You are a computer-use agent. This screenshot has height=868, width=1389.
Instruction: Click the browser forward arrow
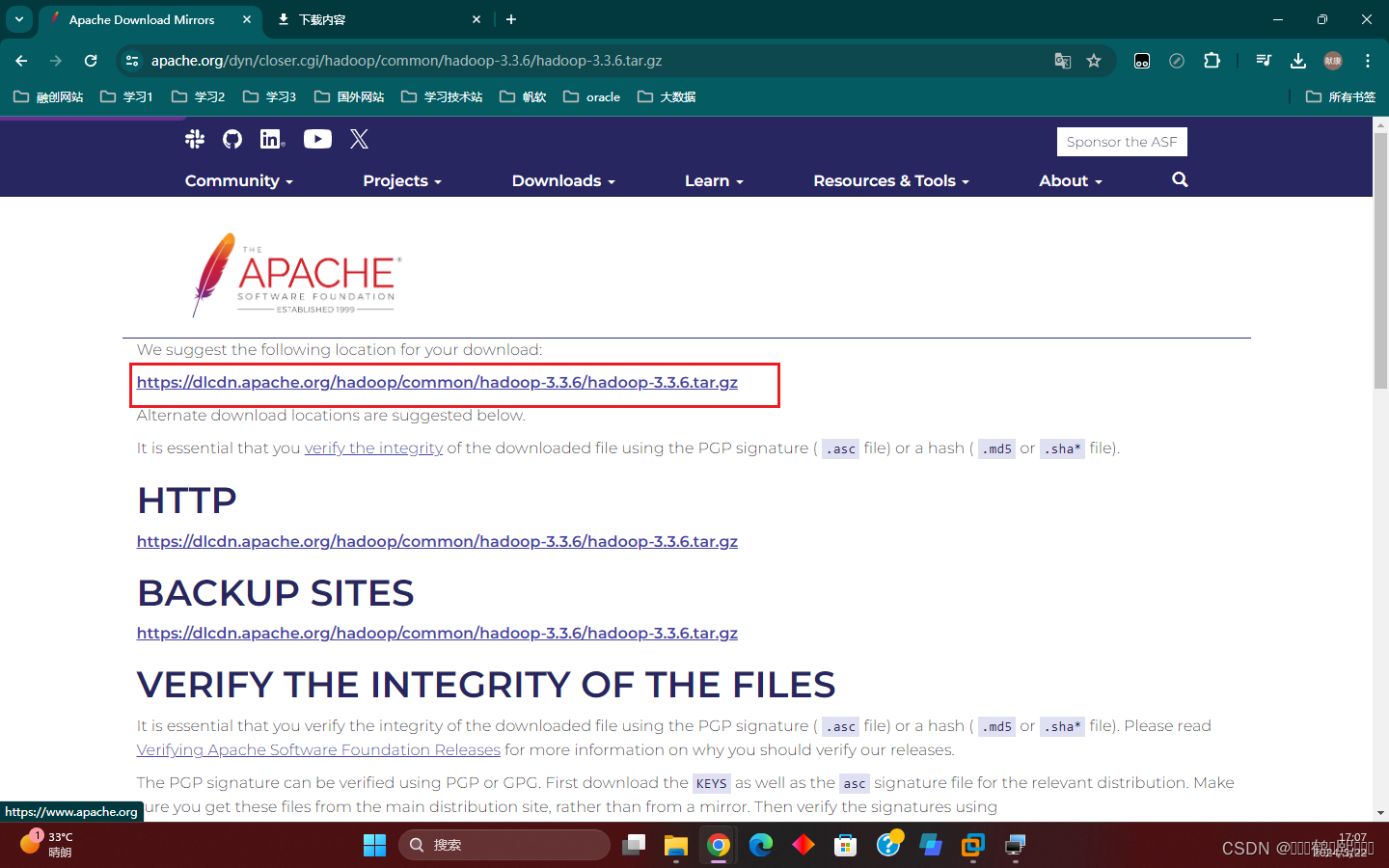click(x=56, y=61)
